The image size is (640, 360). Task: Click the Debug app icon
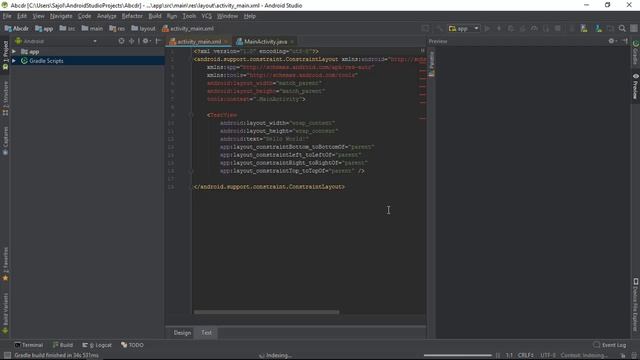pyautogui.click(x=511, y=29)
